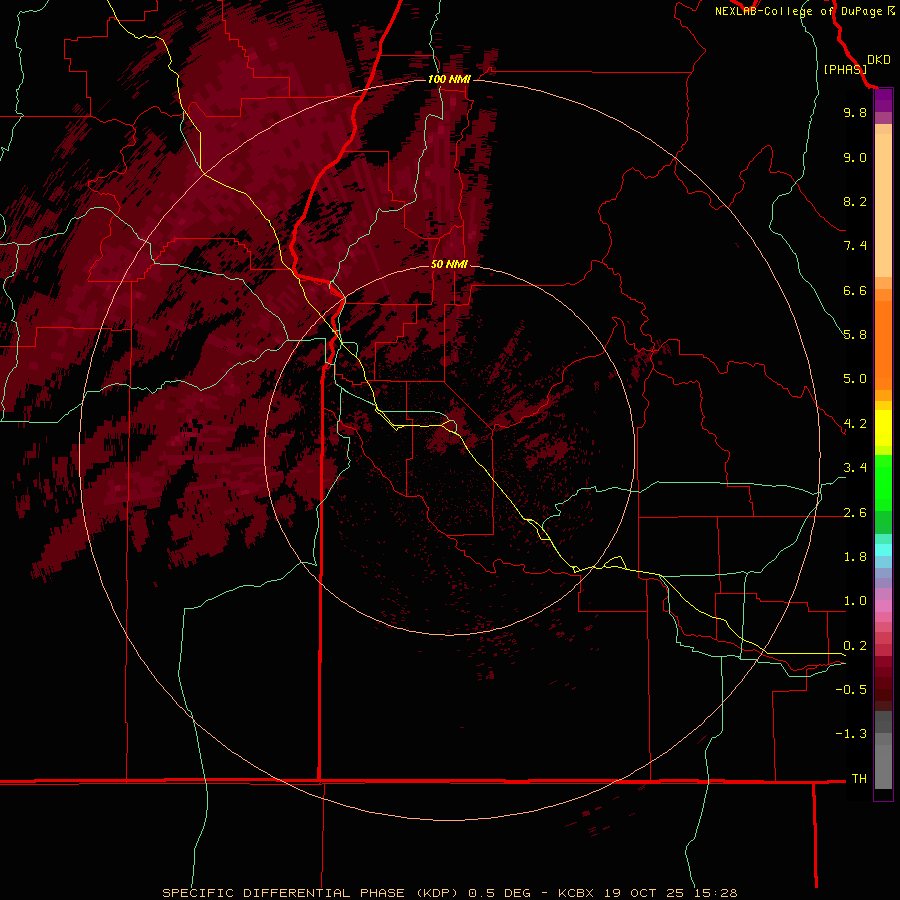Select the 0.2 scale value label
The height and width of the screenshot is (900, 900).
point(855,646)
